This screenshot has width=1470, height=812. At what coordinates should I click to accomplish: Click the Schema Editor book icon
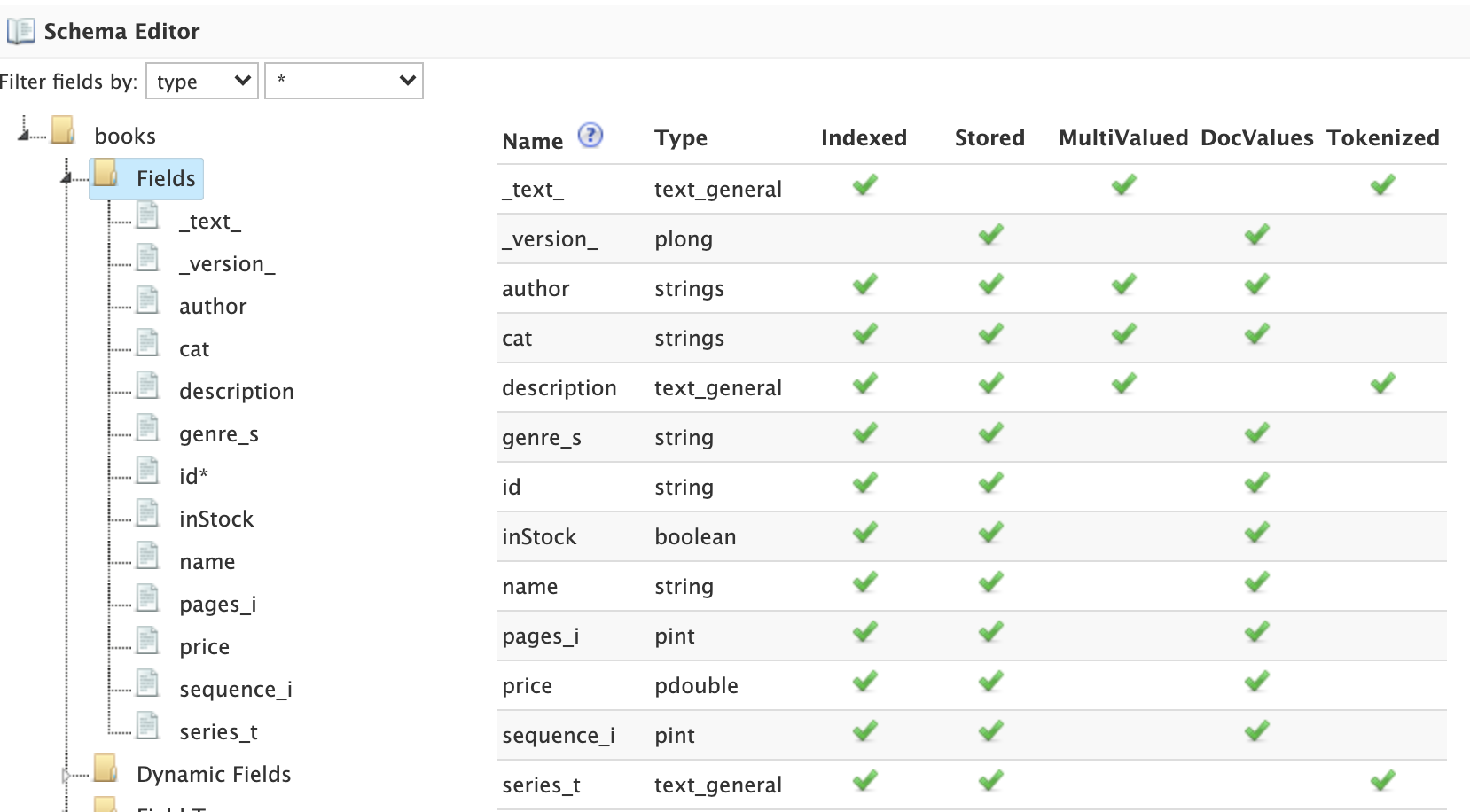20,32
